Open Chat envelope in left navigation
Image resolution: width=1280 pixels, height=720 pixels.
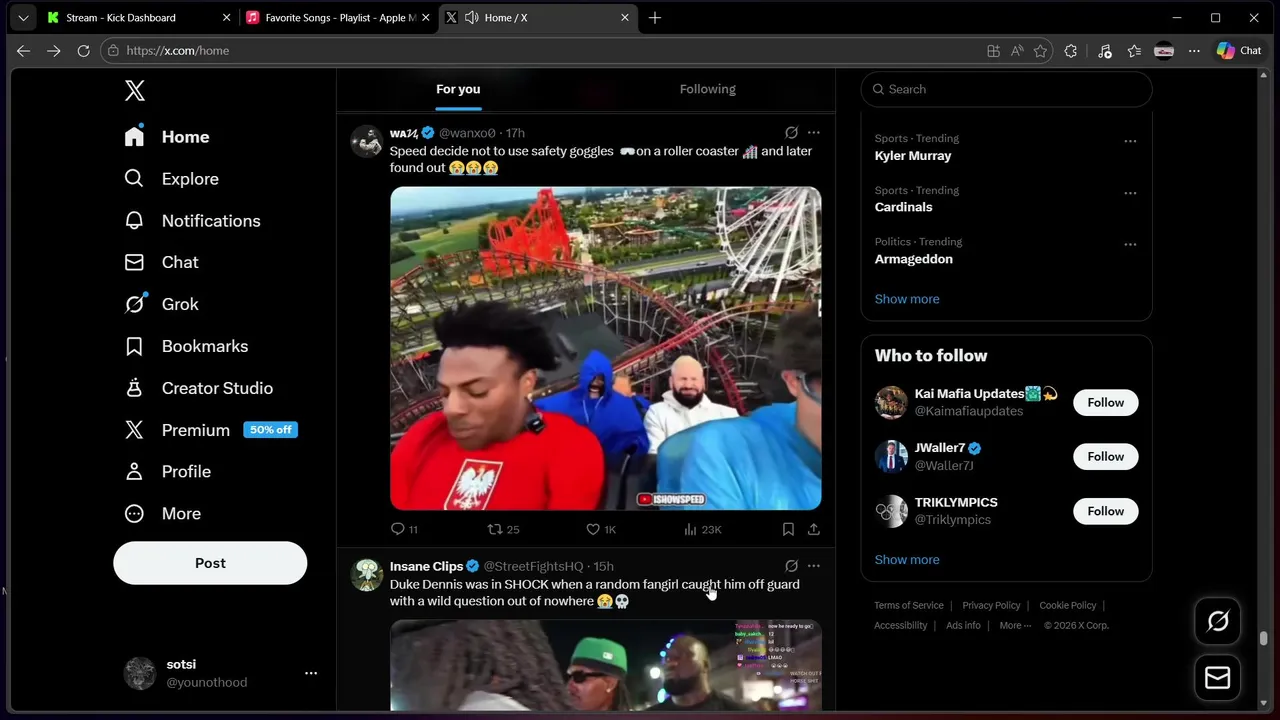point(161,262)
